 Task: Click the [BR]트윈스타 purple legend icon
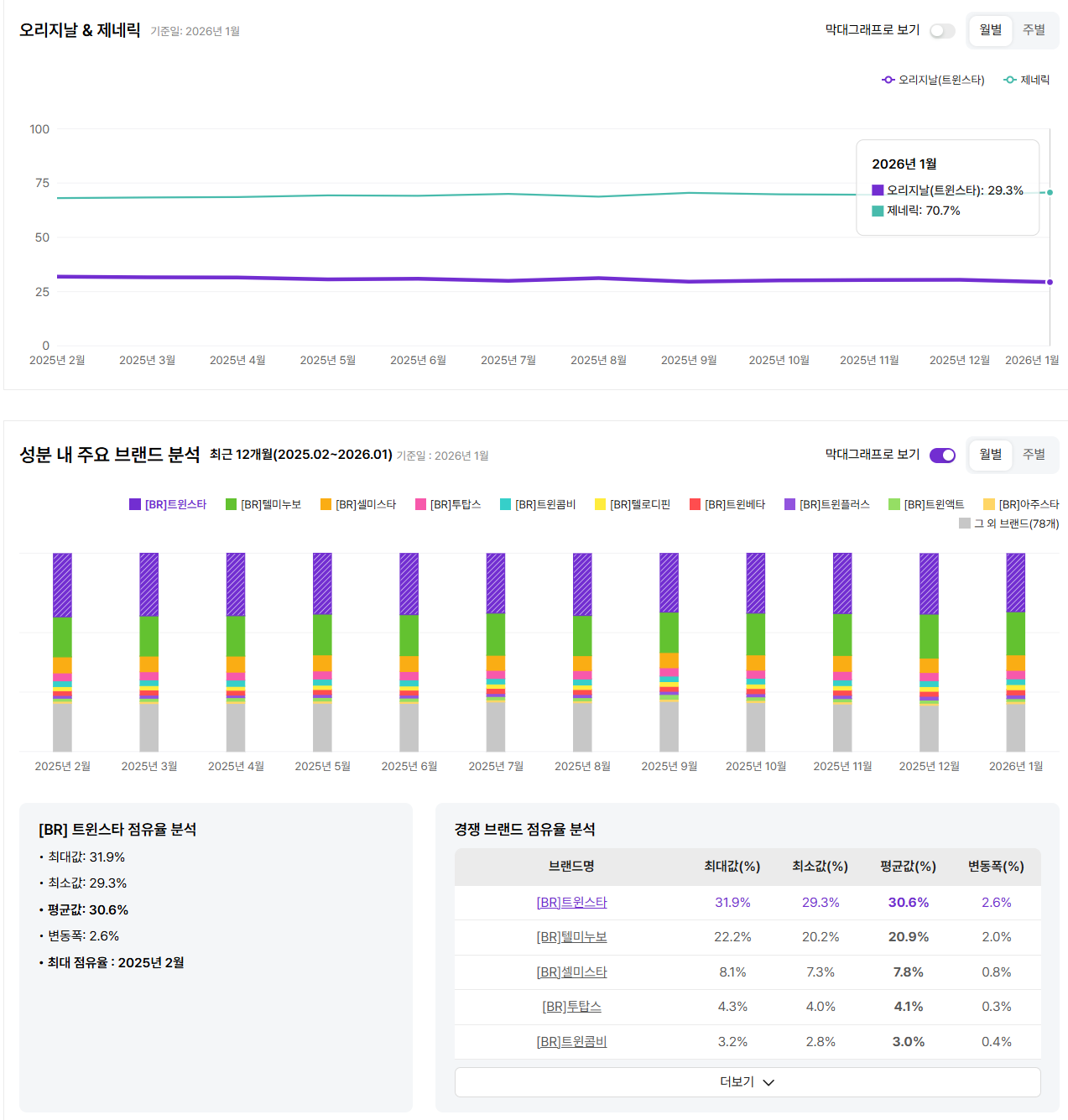135,504
